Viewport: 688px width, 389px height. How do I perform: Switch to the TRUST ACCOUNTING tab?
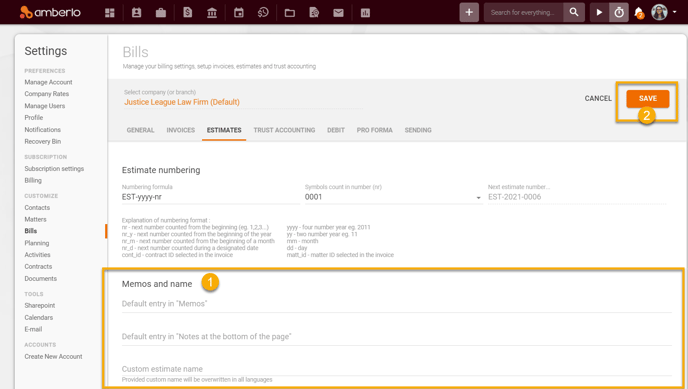click(x=284, y=130)
